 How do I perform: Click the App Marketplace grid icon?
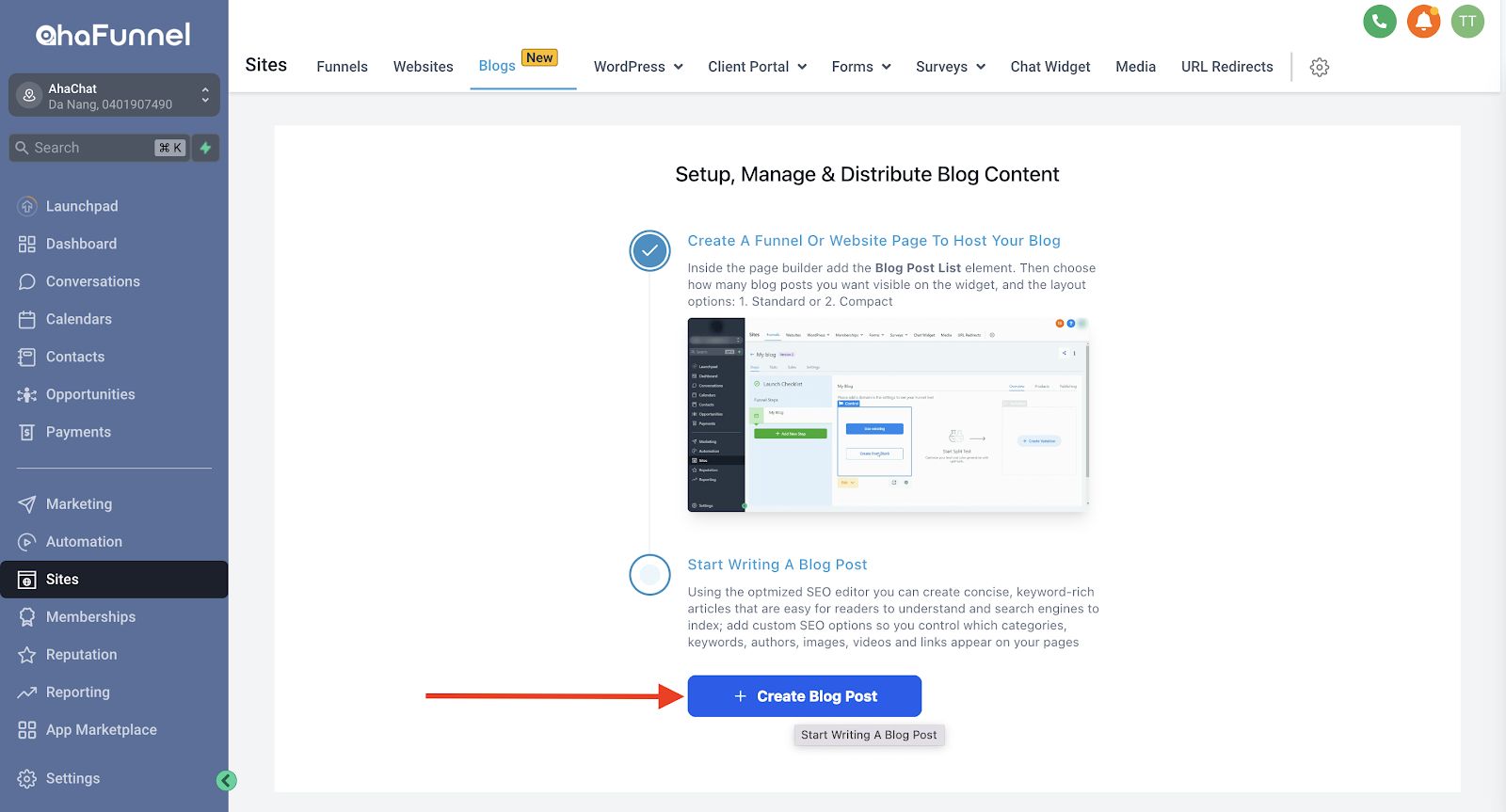click(27, 730)
